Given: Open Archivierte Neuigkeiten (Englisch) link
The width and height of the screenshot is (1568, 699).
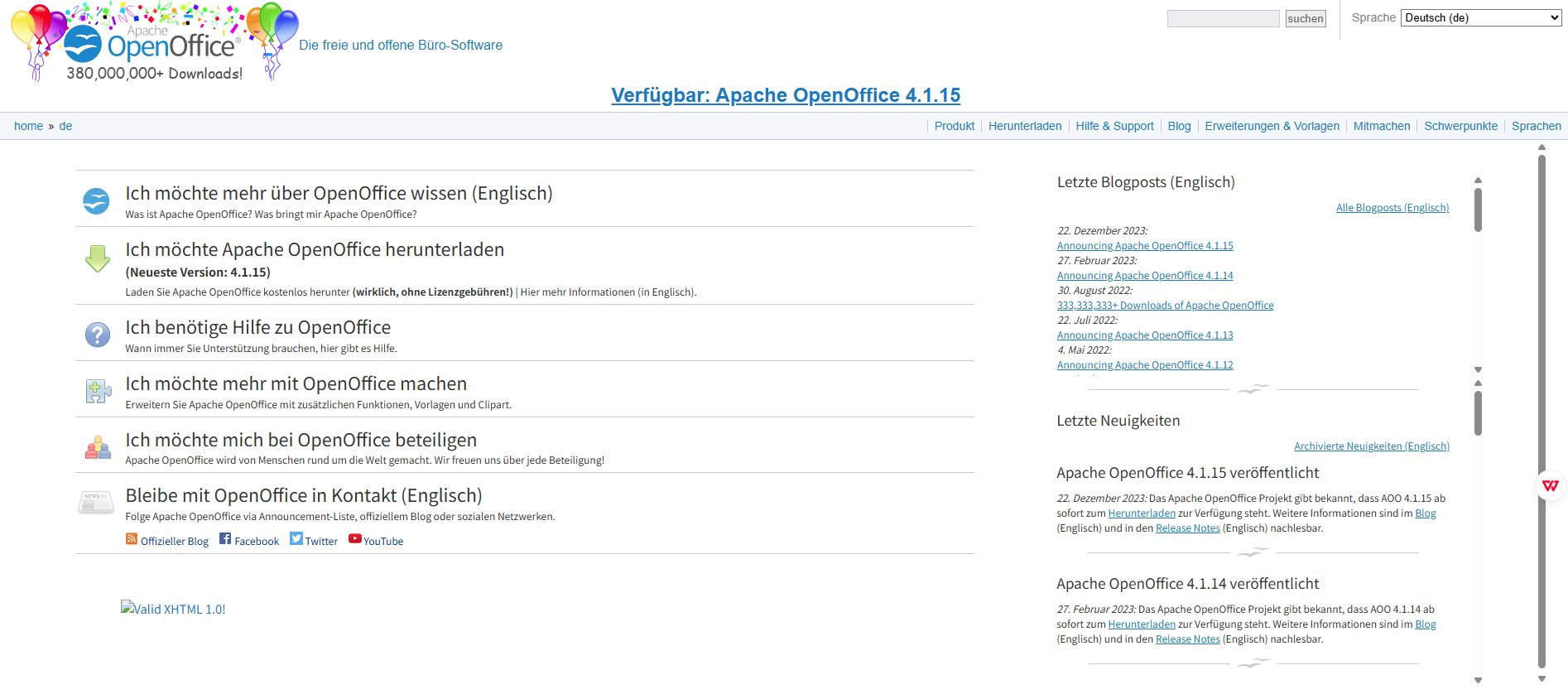Looking at the screenshot, I should (1372, 446).
